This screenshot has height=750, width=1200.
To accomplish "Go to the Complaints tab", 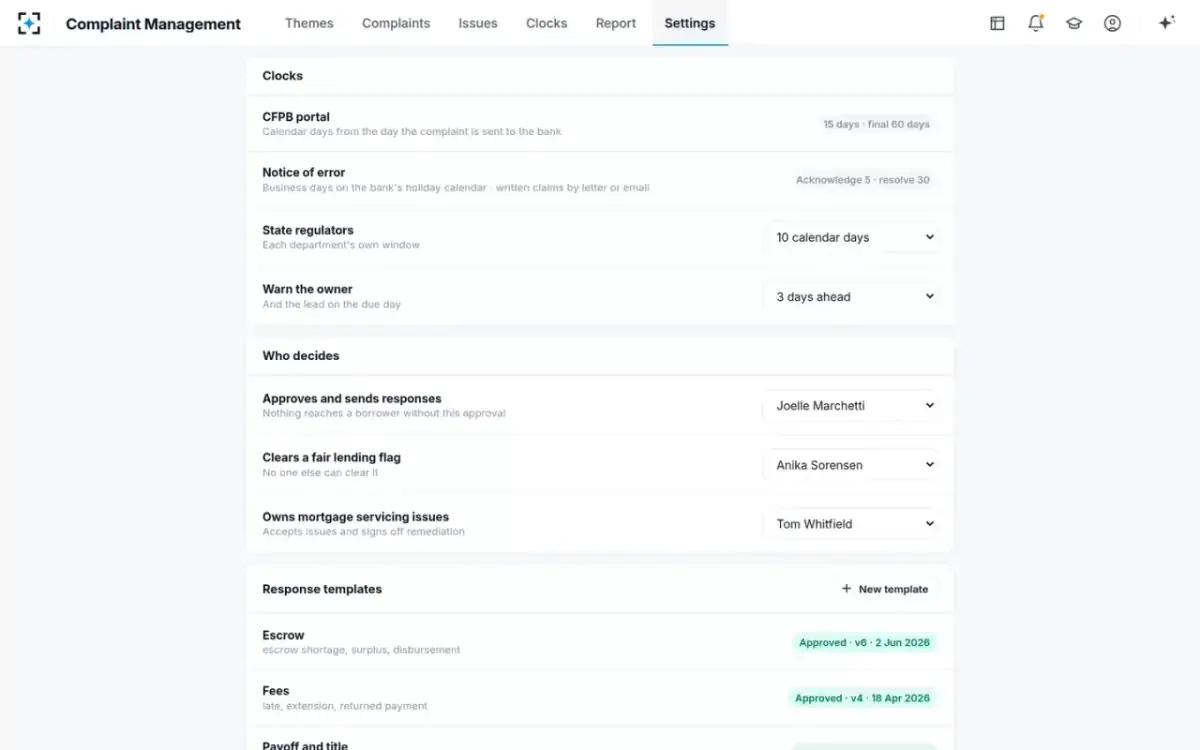I will pyautogui.click(x=396, y=23).
